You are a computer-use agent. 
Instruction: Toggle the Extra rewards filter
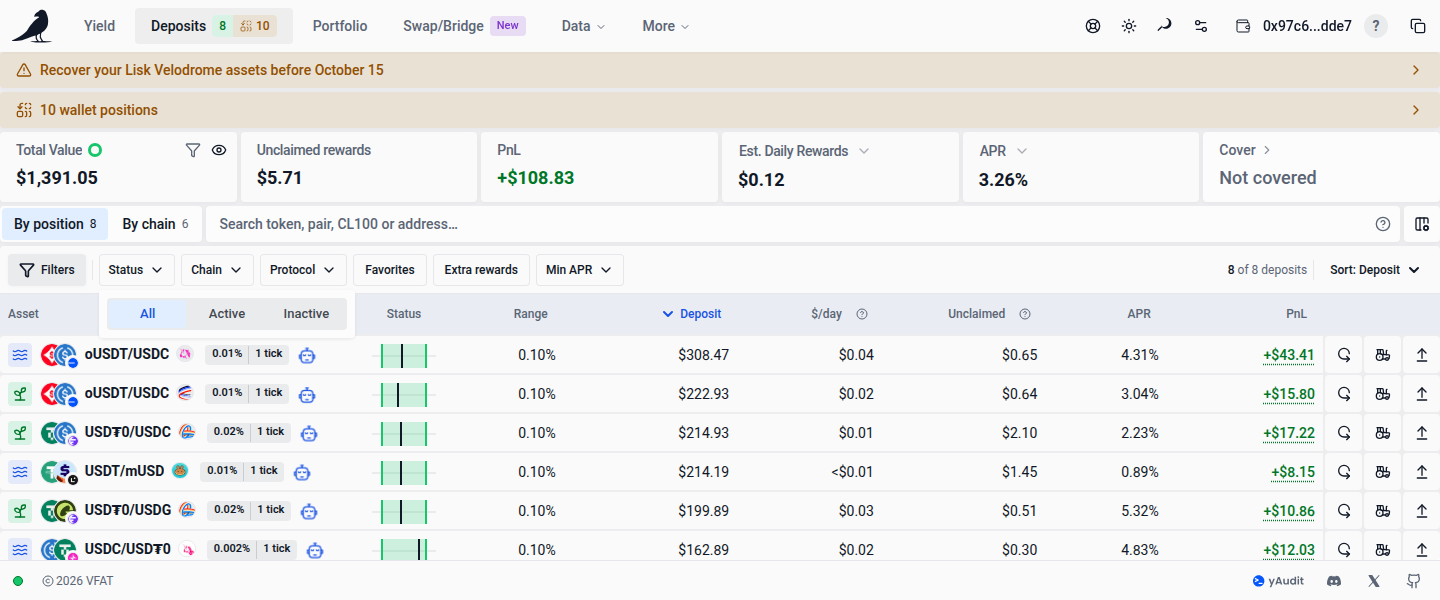click(481, 270)
